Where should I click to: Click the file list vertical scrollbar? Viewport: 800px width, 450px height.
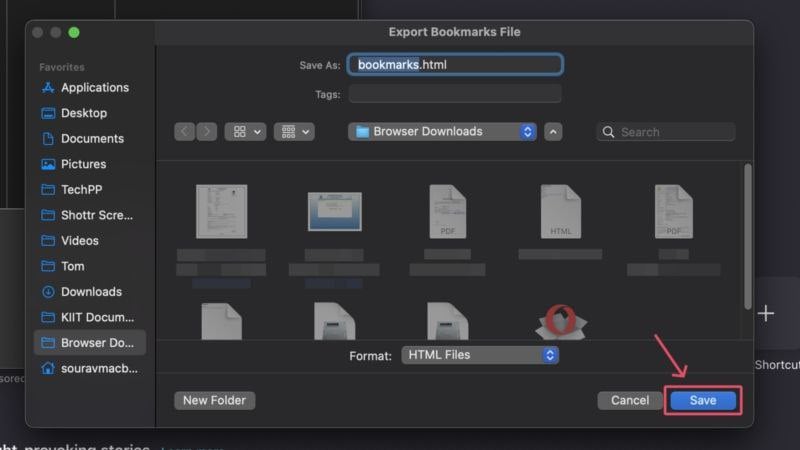pos(747,237)
